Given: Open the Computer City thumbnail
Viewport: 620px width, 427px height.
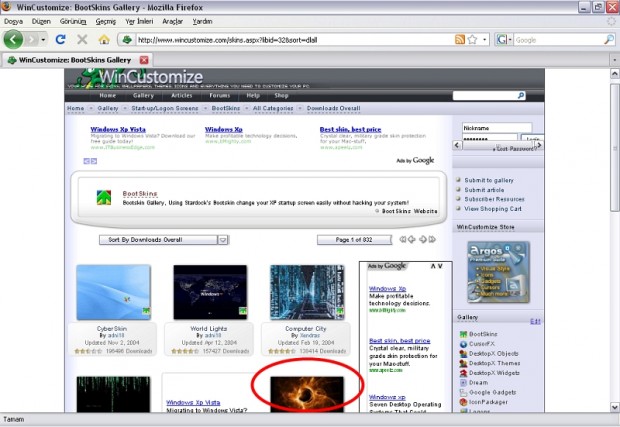Looking at the screenshot, I should (x=307, y=293).
